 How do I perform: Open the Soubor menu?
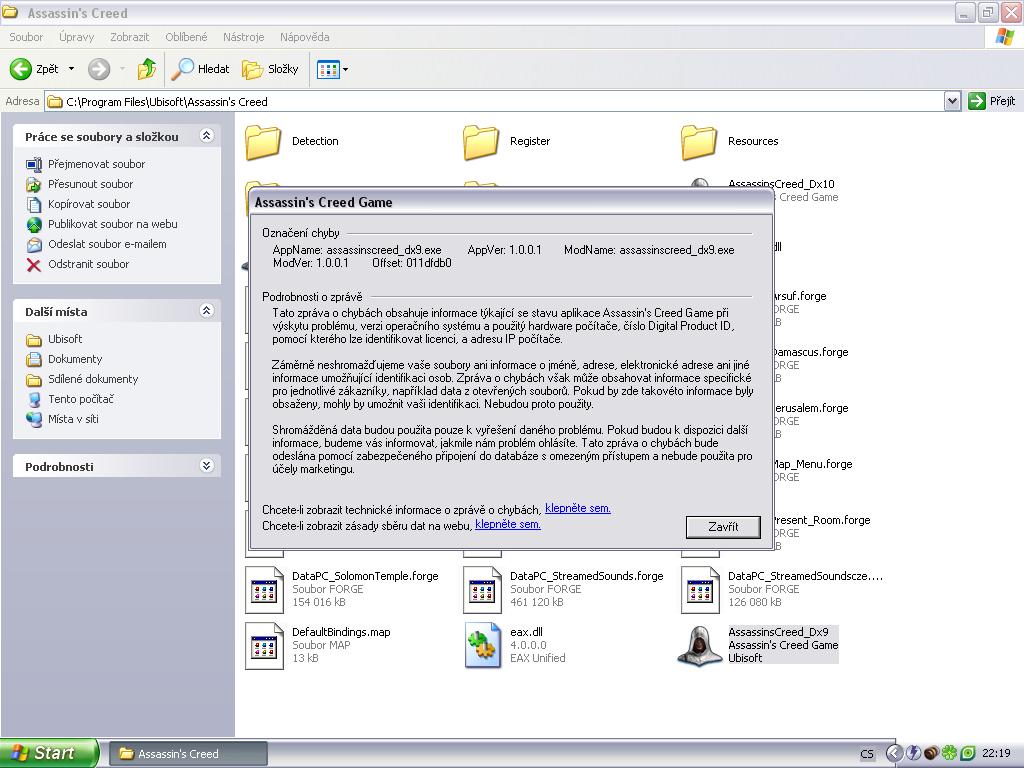26,37
